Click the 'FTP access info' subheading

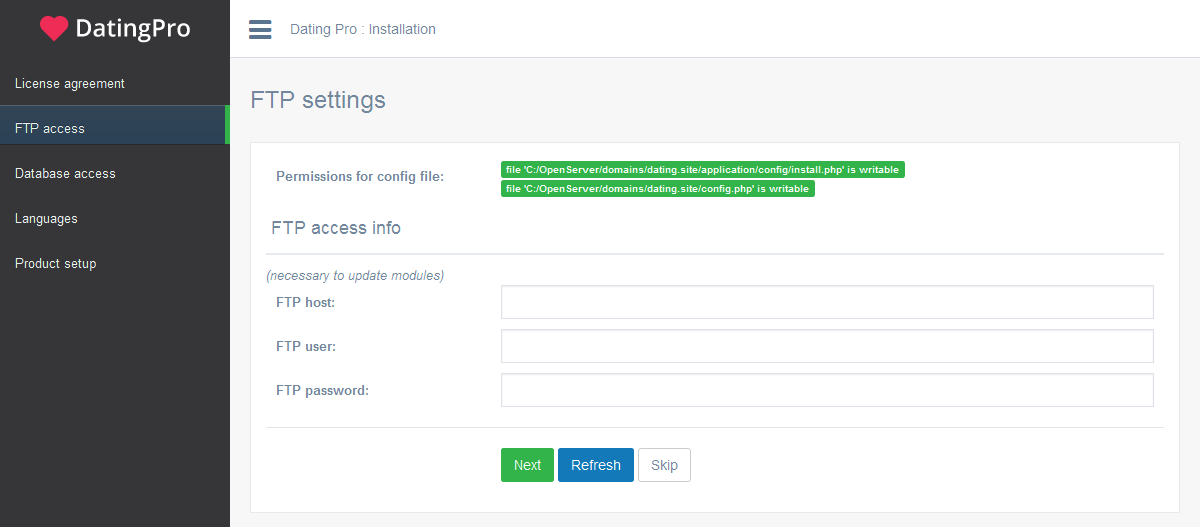pos(336,228)
